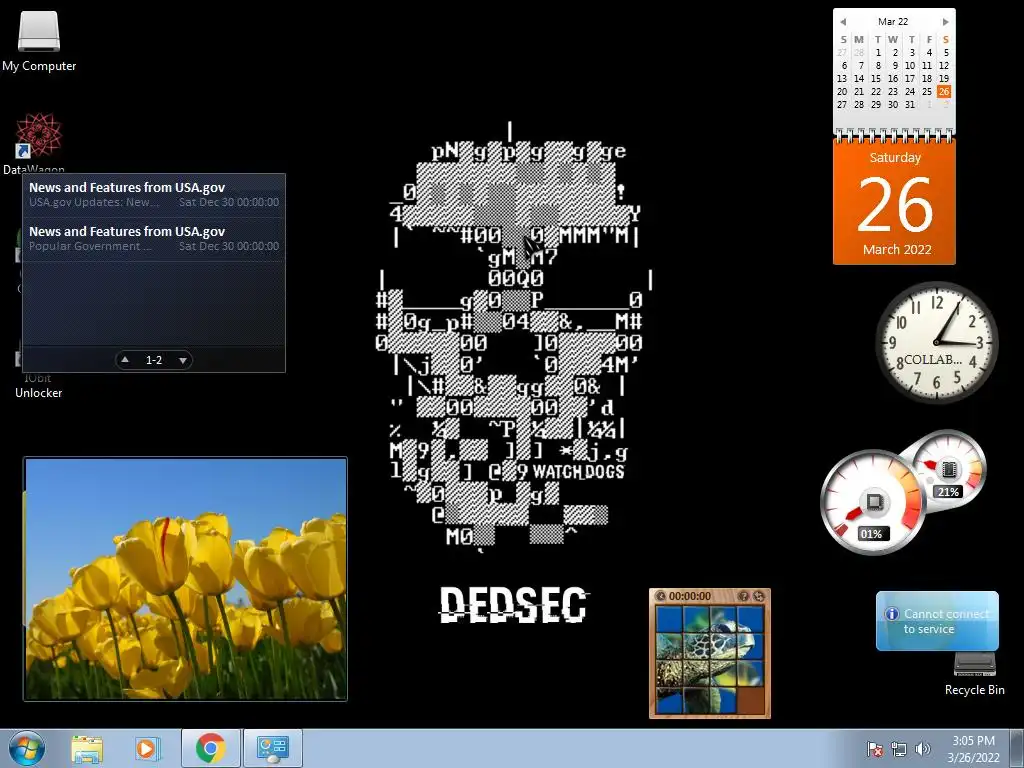The height and width of the screenshot is (768, 1024).
Task: Click the yellow tulips slideshow picture
Action: click(185, 579)
